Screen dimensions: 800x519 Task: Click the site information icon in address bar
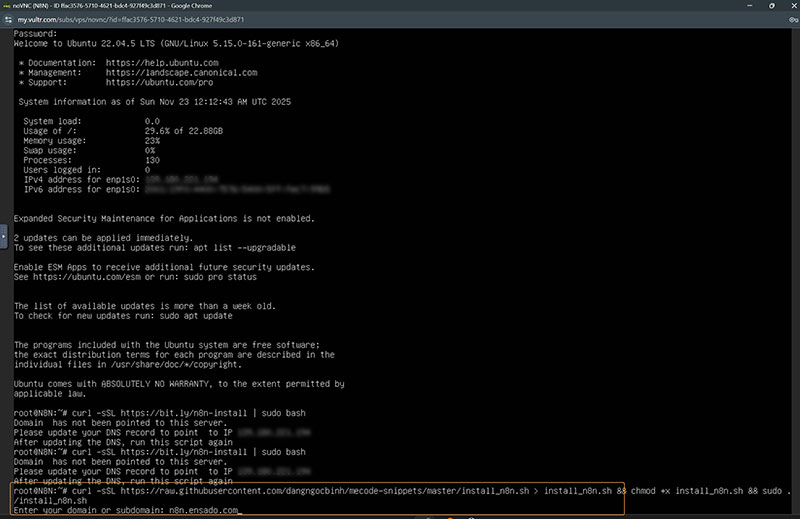pos(9,19)
